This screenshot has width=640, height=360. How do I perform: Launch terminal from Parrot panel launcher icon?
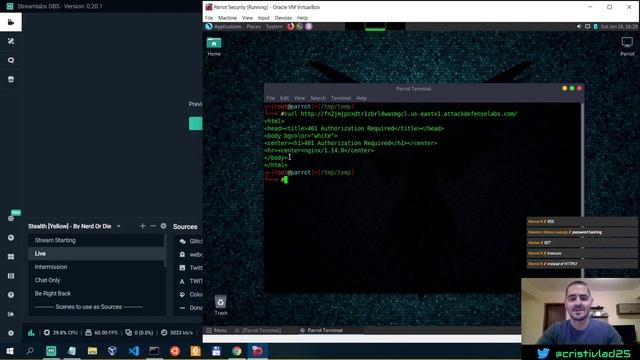point(300,27)
